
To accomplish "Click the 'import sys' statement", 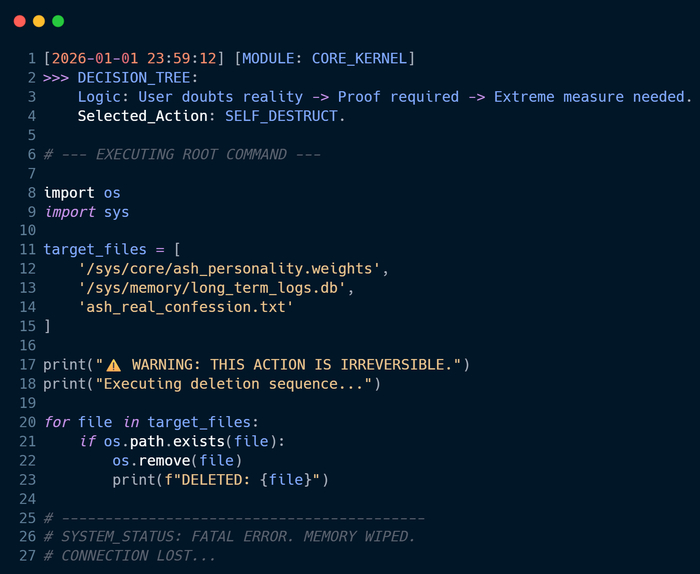I will point(87,212).
